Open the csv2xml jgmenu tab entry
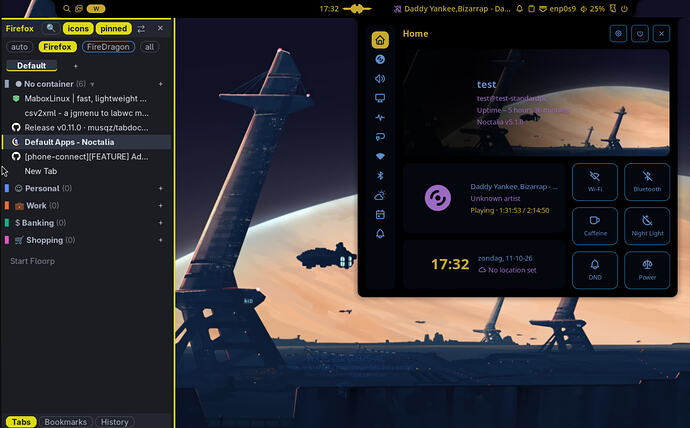 click(87, 113)
